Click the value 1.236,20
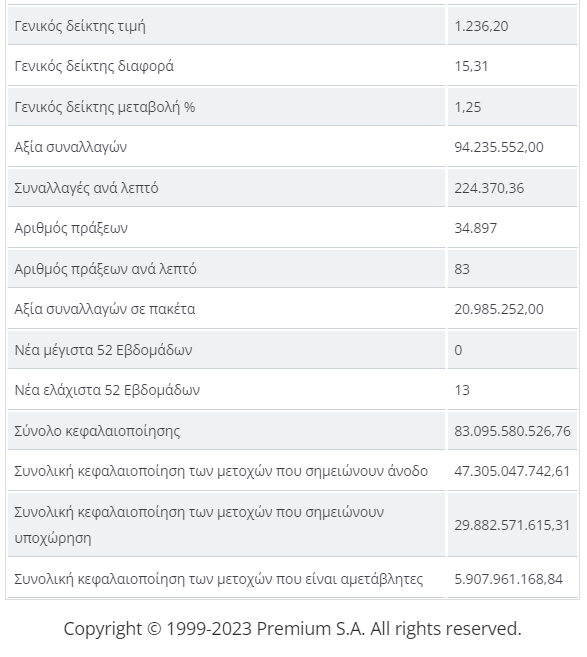 481,26
